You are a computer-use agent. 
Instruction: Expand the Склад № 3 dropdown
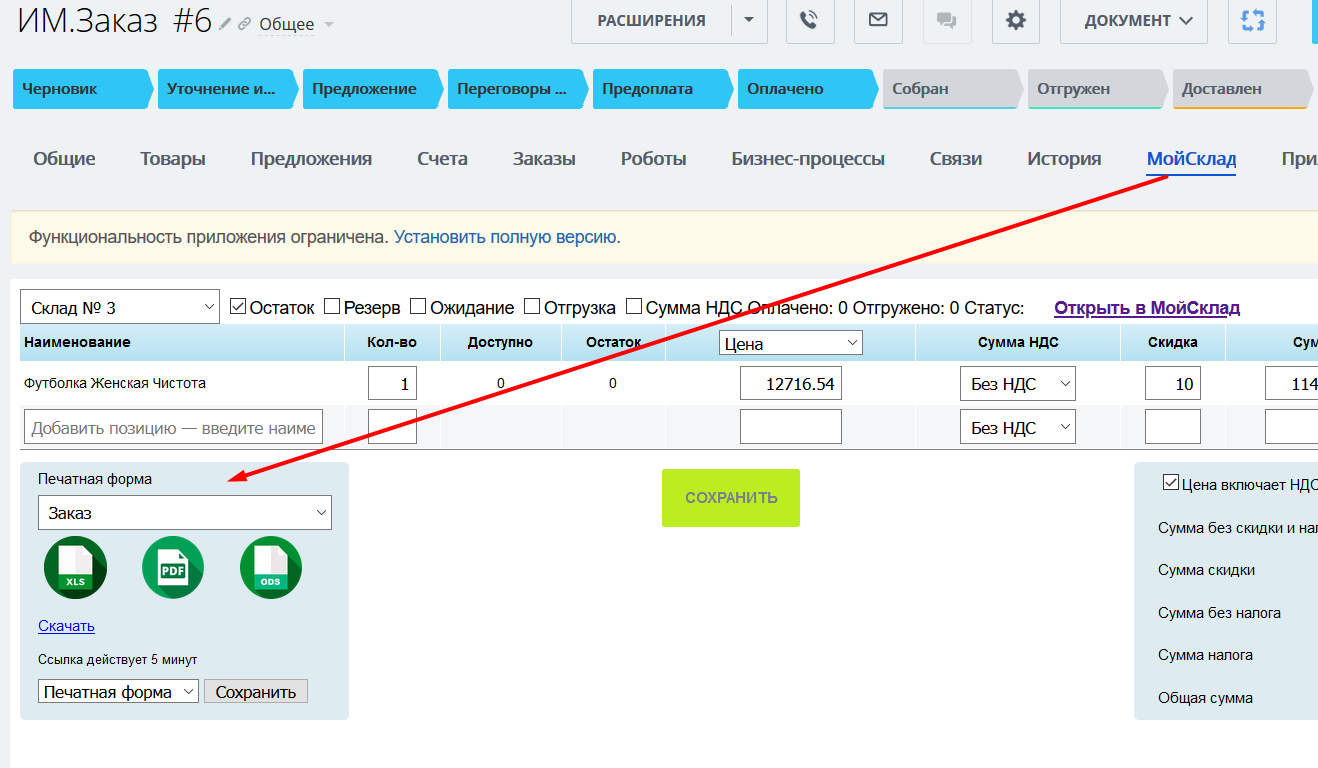pyautogui.click(x=120, y=307)
